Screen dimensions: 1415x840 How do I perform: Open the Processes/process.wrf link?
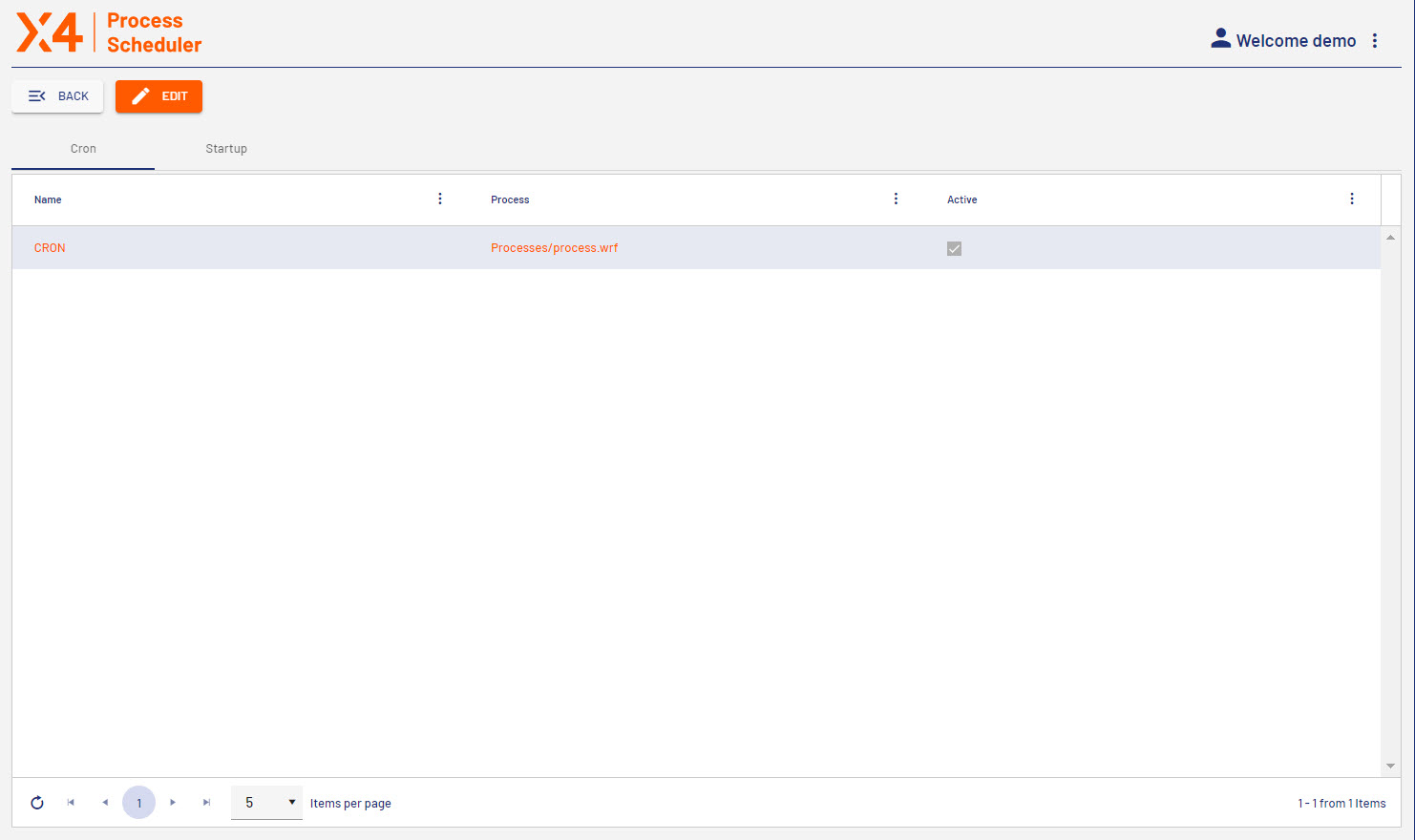pos(554,248)
